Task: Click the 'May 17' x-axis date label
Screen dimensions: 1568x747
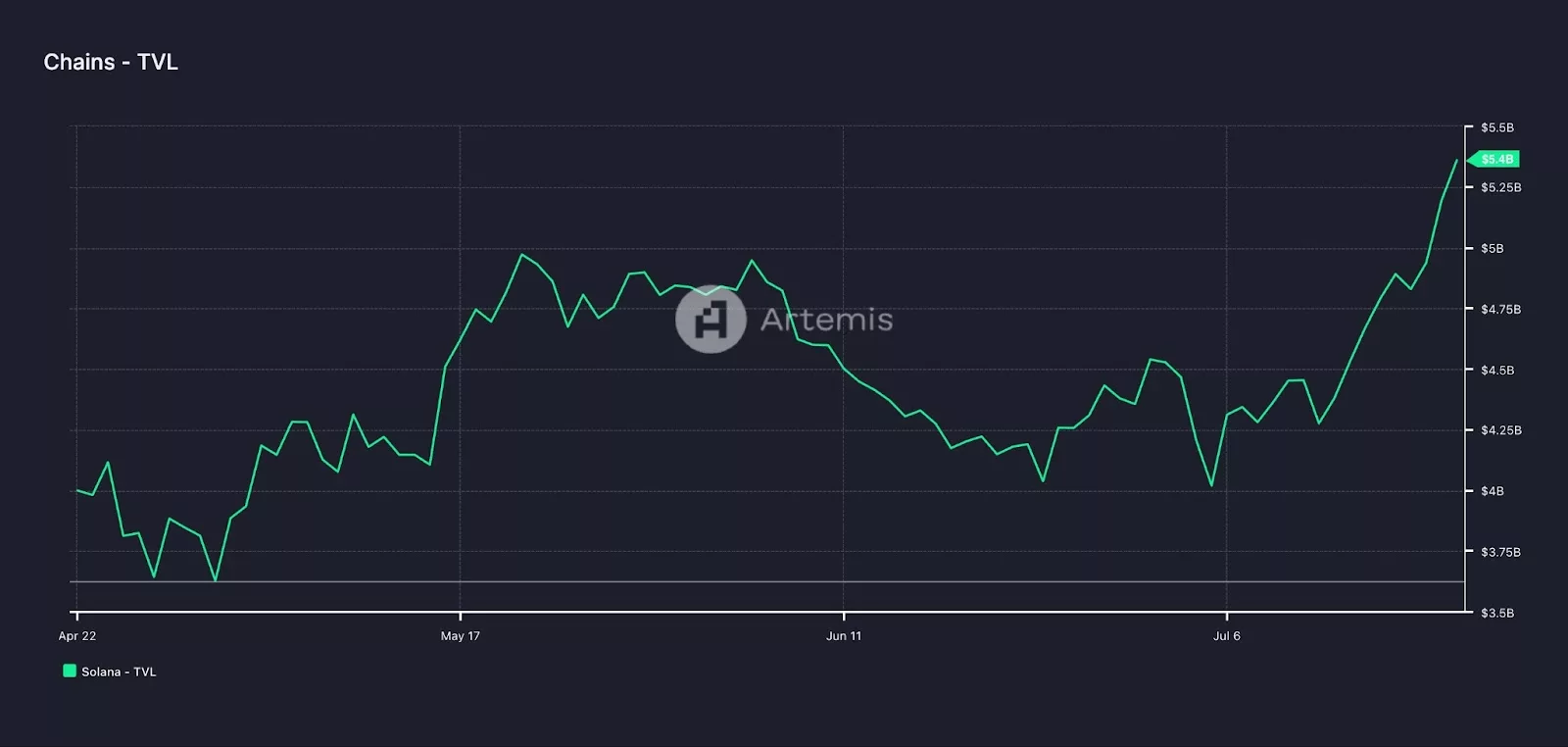Action: tap(461, 636)
